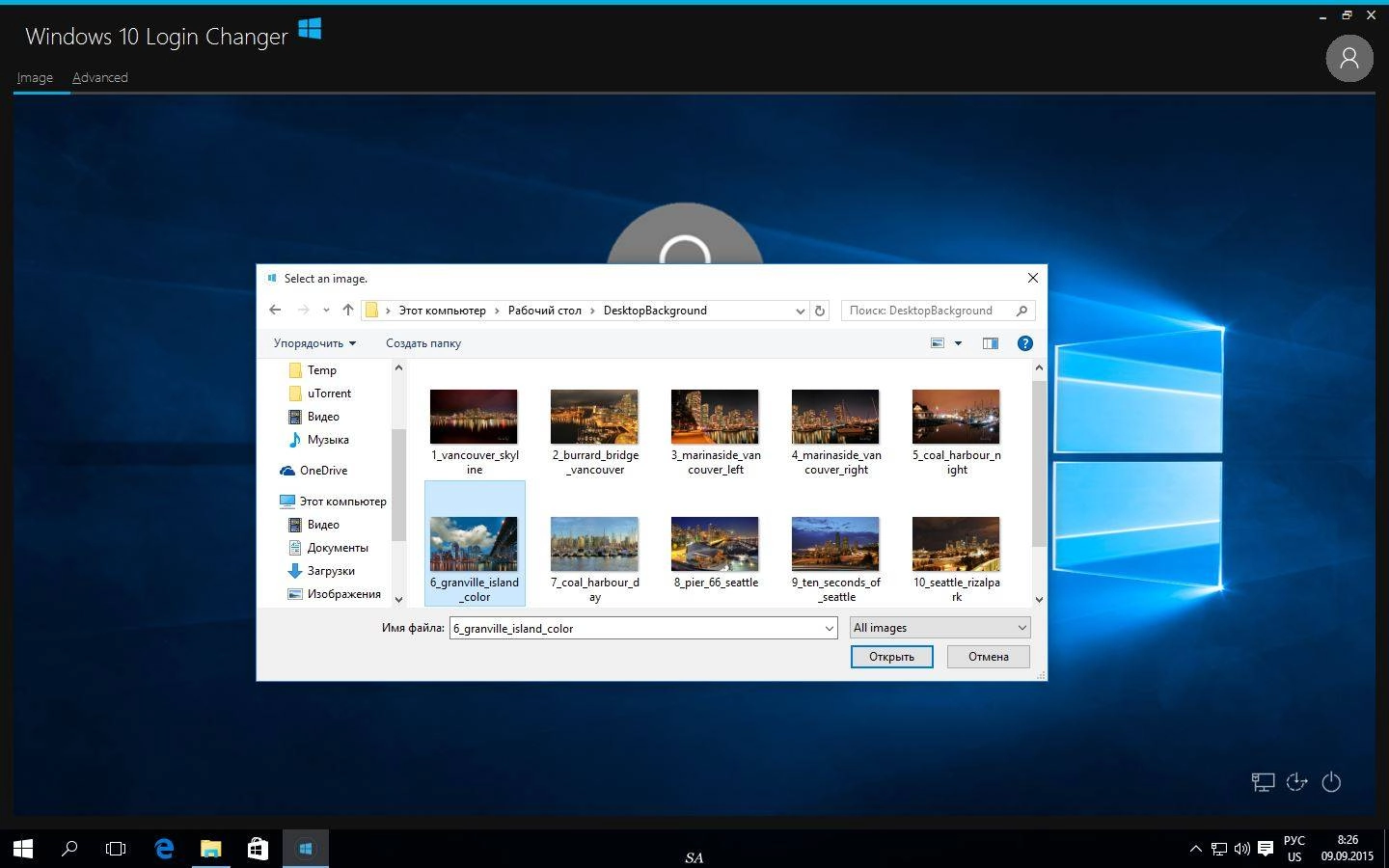Open the Store from the taskbar
Viewport: 1389px width, 868px height.
tap(258, 849)
